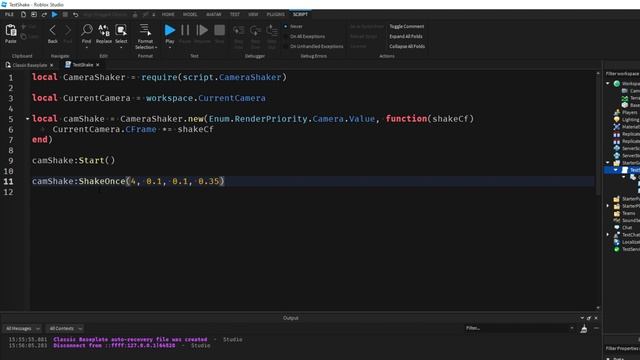
Task: Click in the Output Filter field
Action: pos(516,328)
